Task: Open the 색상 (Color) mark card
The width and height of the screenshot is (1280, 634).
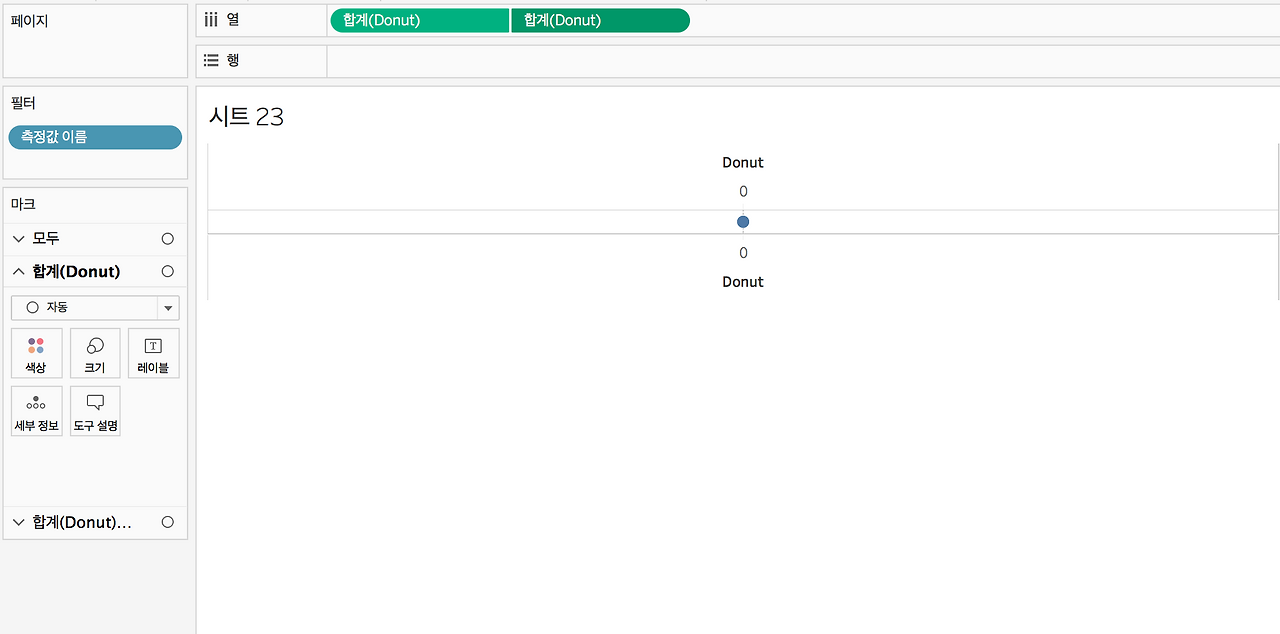Action: click(x=36, y=353)
